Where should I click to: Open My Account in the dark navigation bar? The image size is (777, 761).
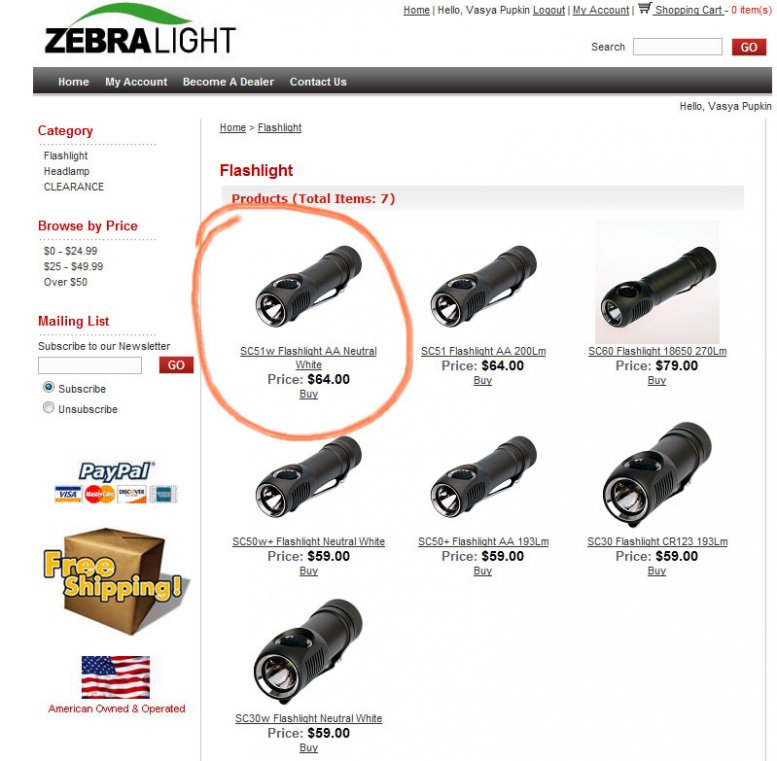pos(136,82)
